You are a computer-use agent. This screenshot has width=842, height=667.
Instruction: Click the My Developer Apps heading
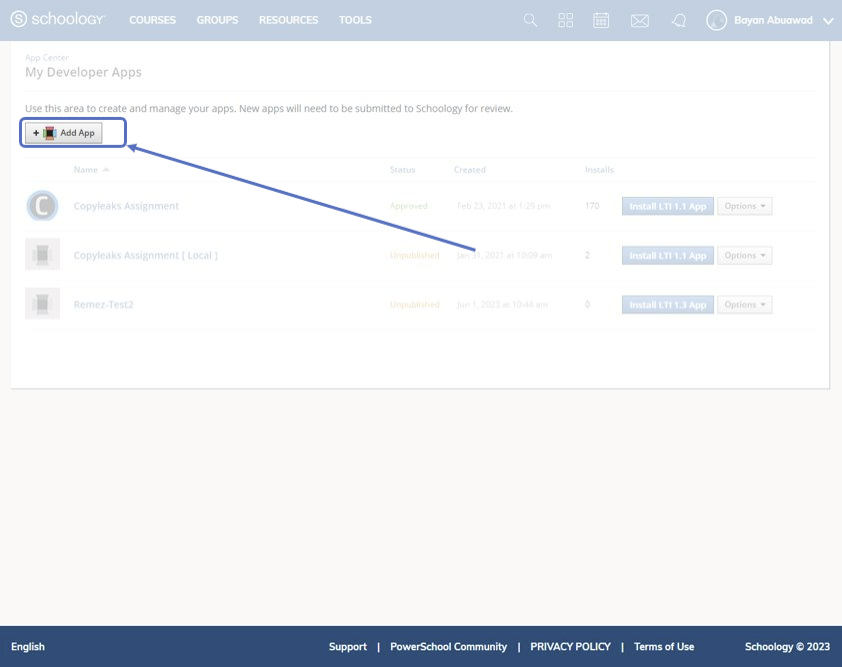[83, 72]
